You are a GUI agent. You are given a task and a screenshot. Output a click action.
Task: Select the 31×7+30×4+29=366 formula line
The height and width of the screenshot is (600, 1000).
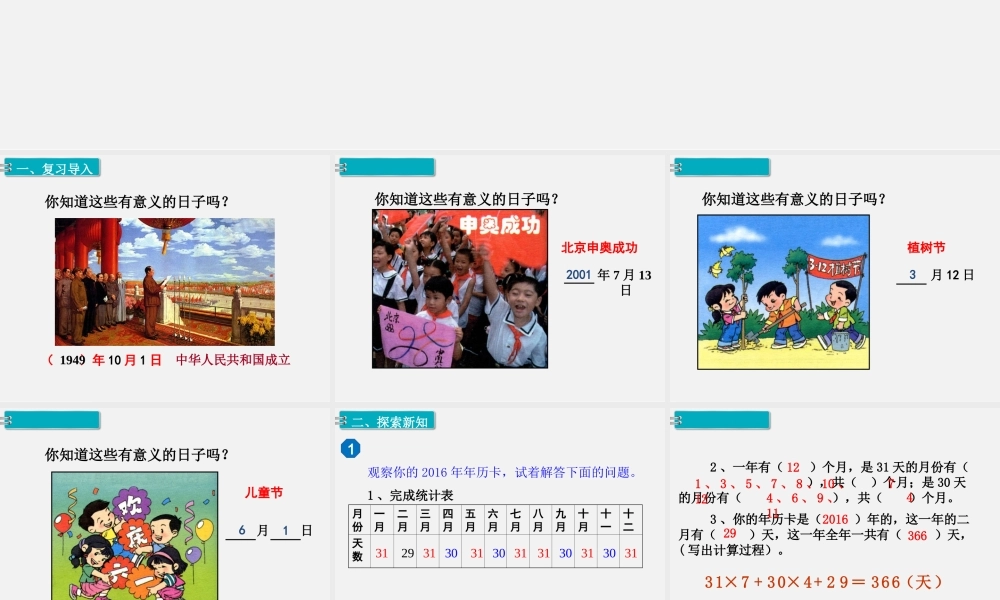pos(824,581)
